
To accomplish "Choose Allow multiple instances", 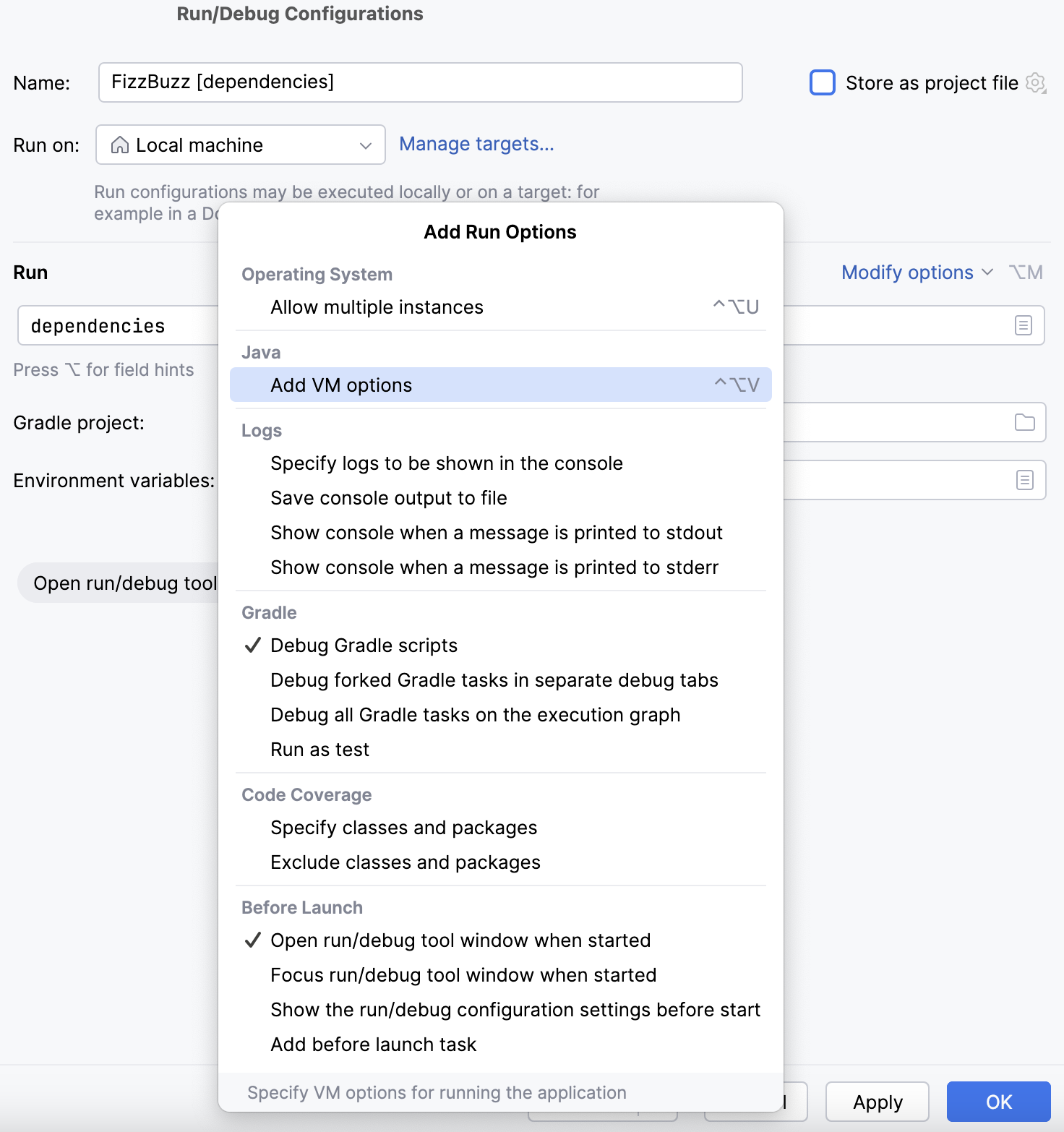I will click(x=377, y=306).
